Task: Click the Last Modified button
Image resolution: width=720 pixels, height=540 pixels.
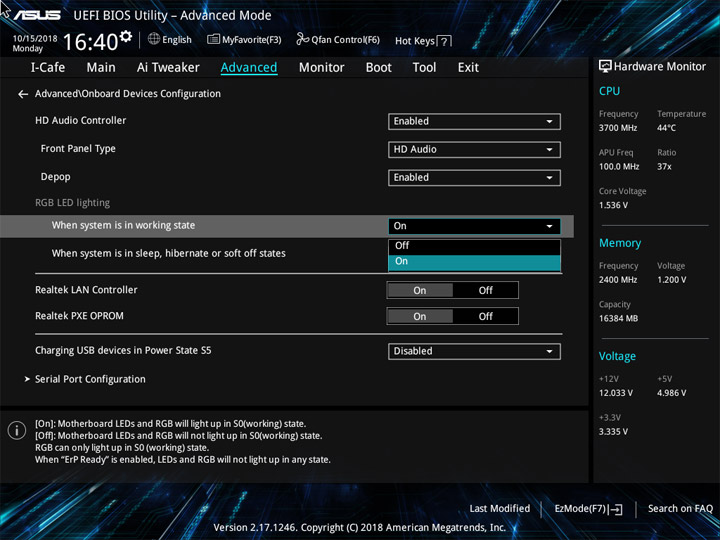Action: point(499,509)
